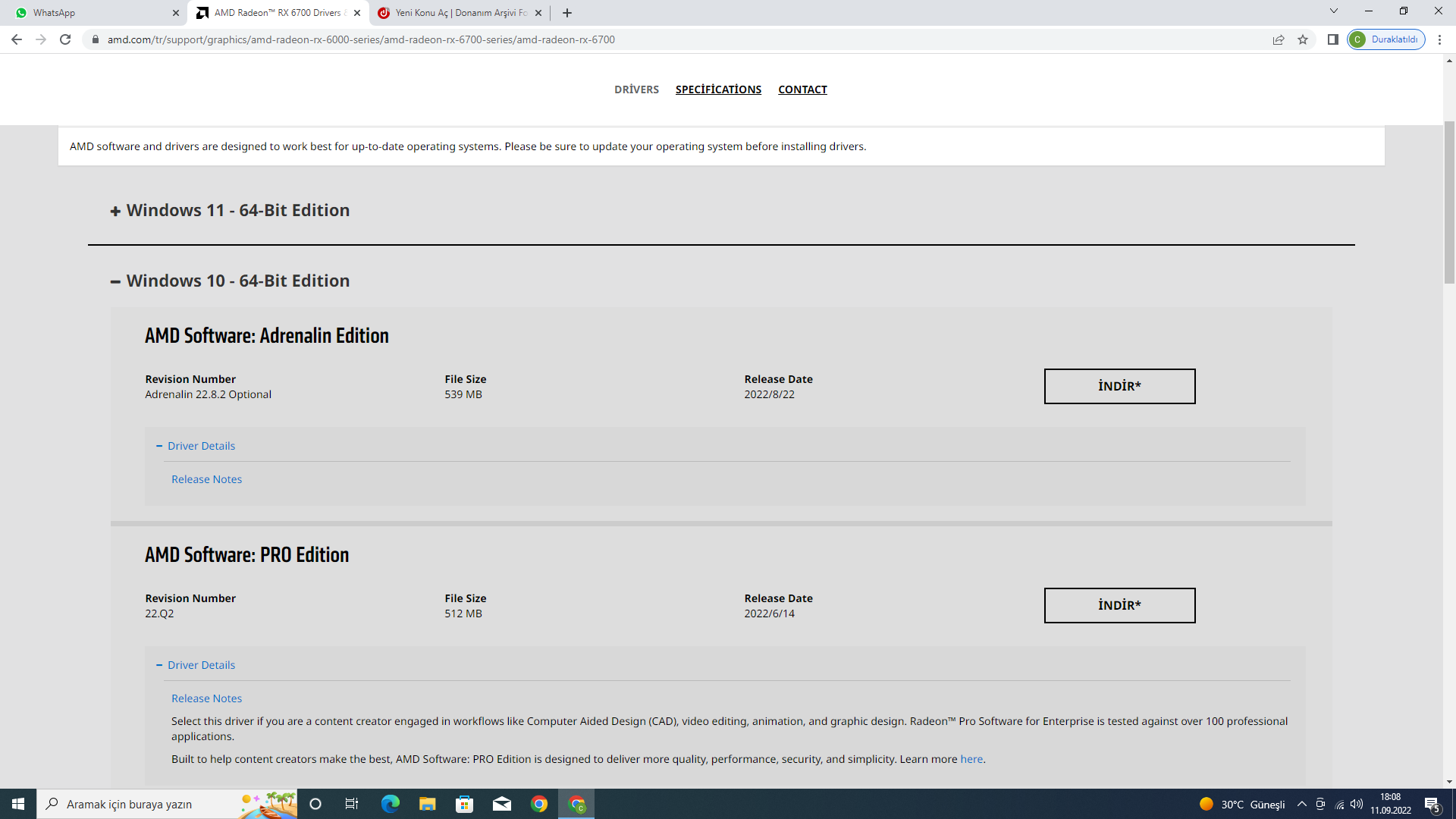Open volume speaker tray icon
Screen dimensions: 1456x819
click(1357, 804)
